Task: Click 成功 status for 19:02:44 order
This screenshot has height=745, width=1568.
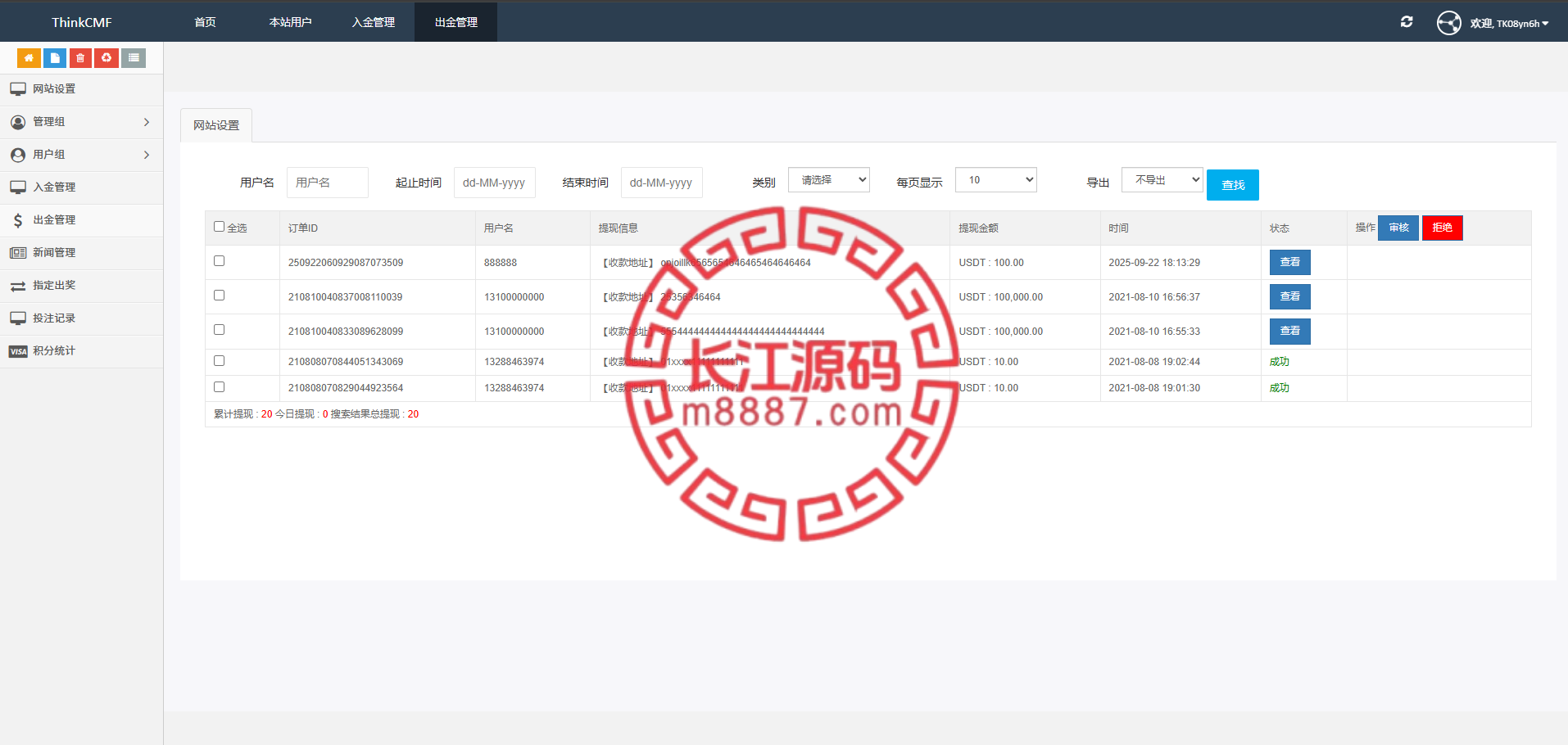Action: coord(1280,362)
